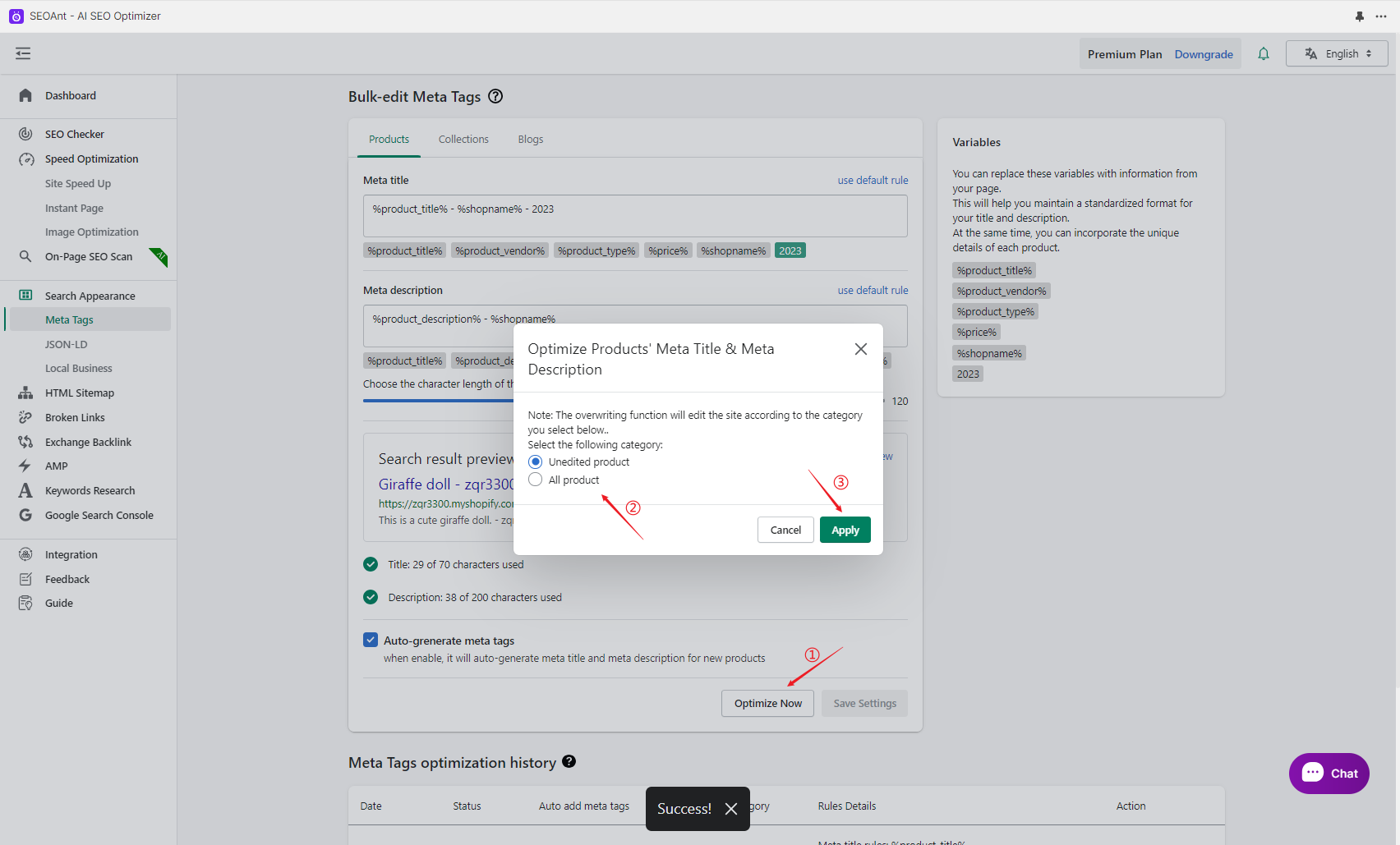Insert %product_type% tag under Meta title
1400x845 pixels.
tap(596, 250)
